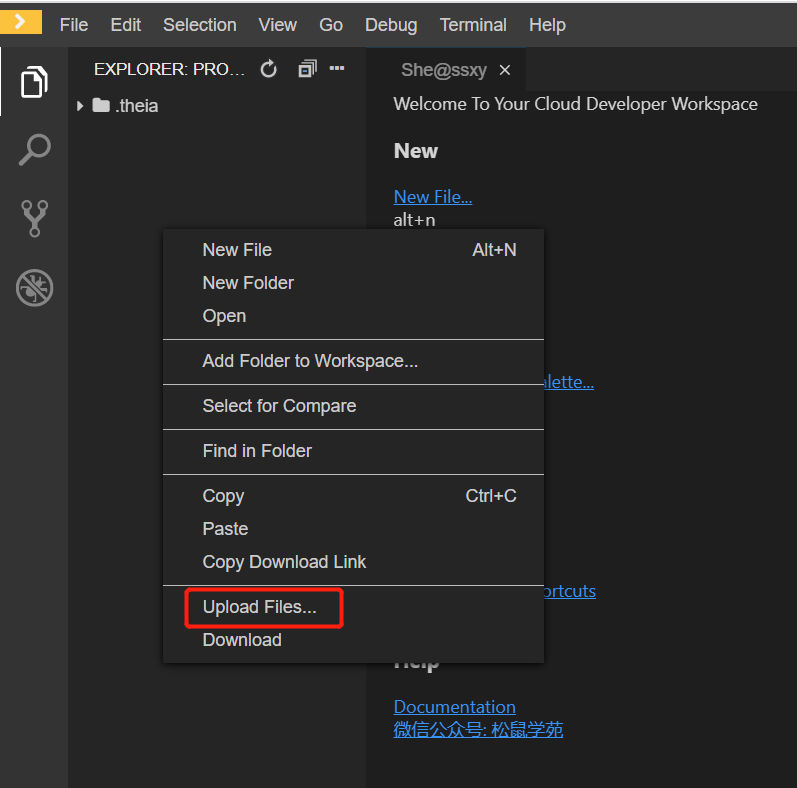Viewport: 797px width, 788px height.
Task: Select Paste in the context menu
Action: pyautogui.click(x=353, y=529)
